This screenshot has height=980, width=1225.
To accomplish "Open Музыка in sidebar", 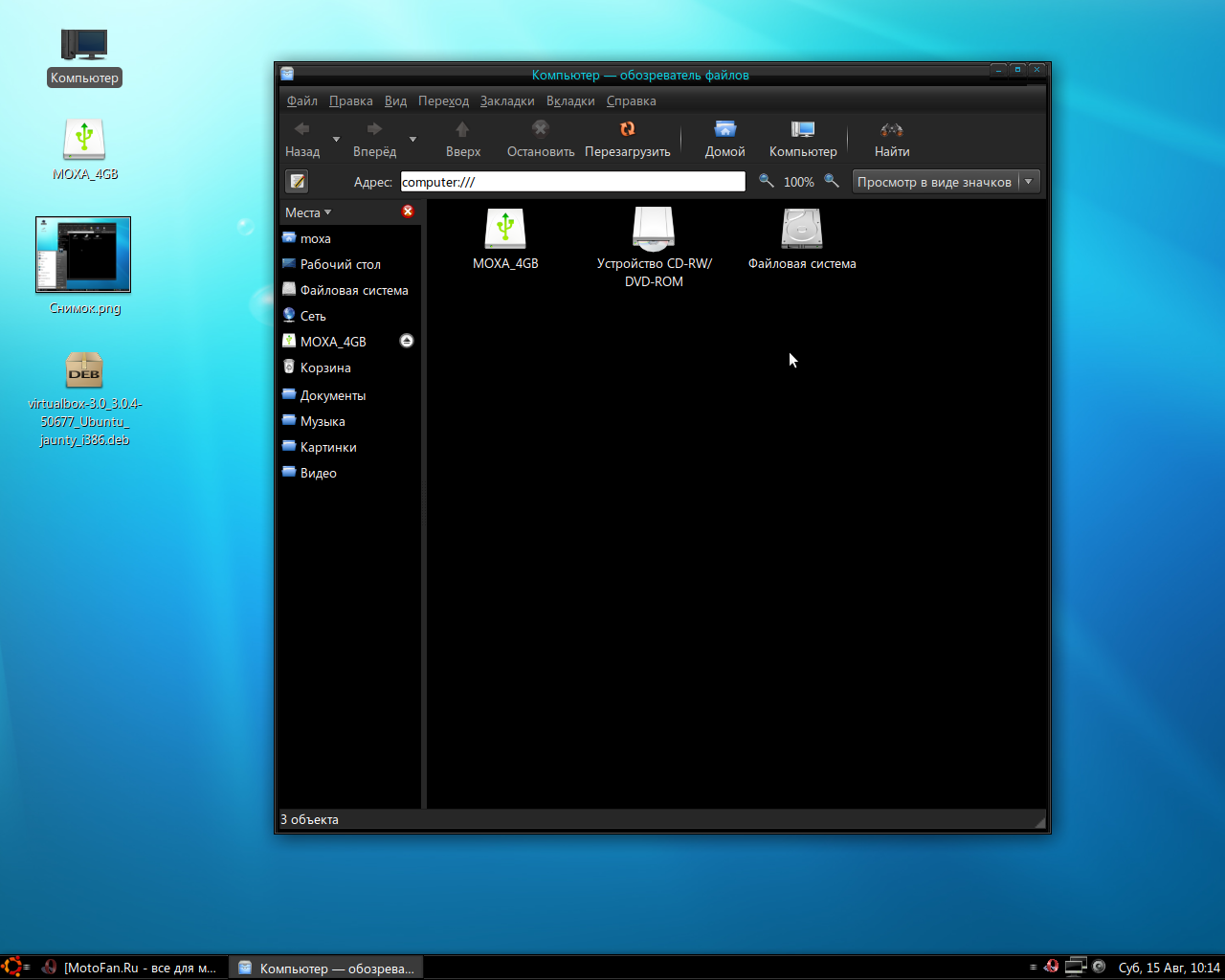I will click(349, 421).
